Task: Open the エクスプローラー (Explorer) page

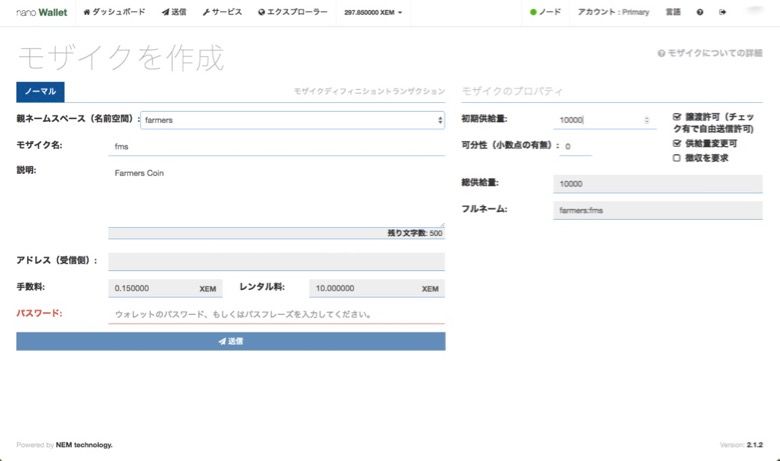Action: [x=292, y=12]
